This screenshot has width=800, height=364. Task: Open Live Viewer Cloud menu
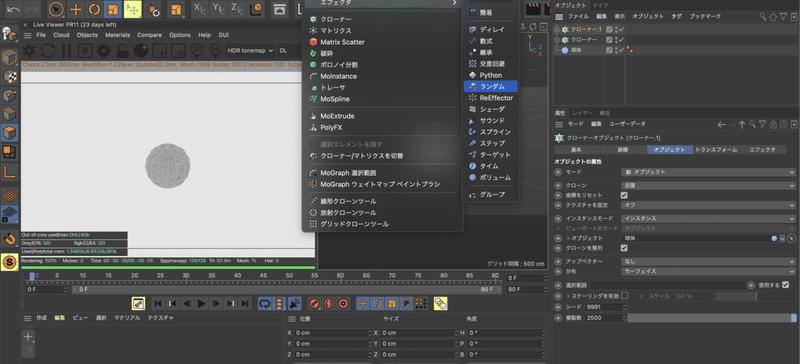[61, 35]
